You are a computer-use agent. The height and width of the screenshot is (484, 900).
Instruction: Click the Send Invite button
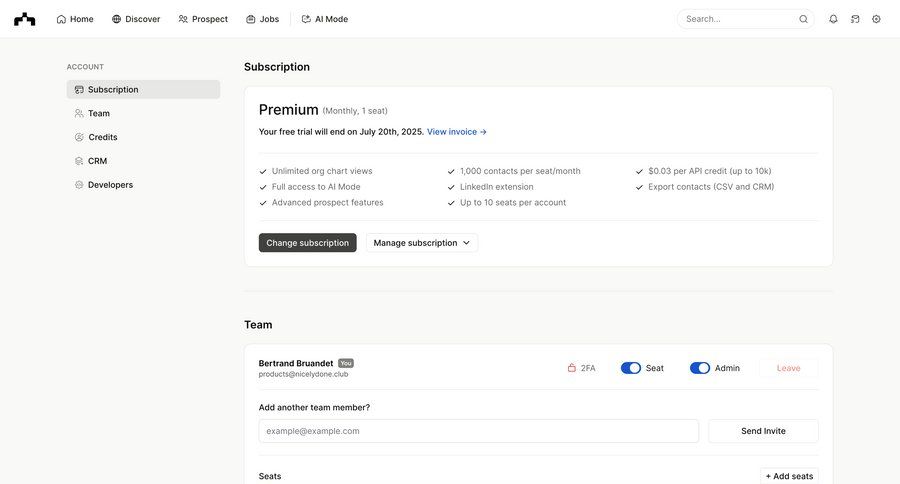[x=763, y=431]
